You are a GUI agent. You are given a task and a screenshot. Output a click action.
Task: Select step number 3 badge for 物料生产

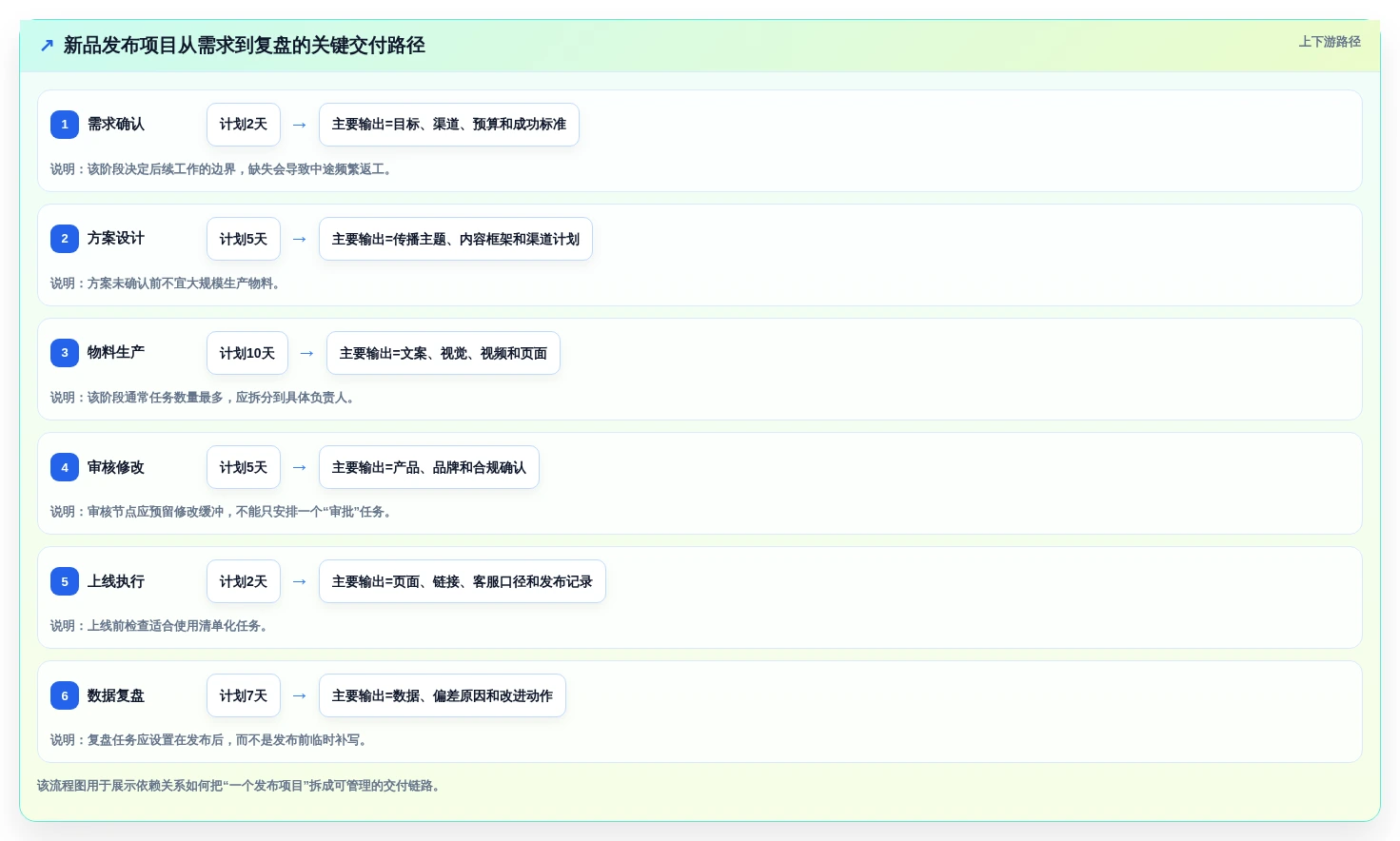pos(65,353)
